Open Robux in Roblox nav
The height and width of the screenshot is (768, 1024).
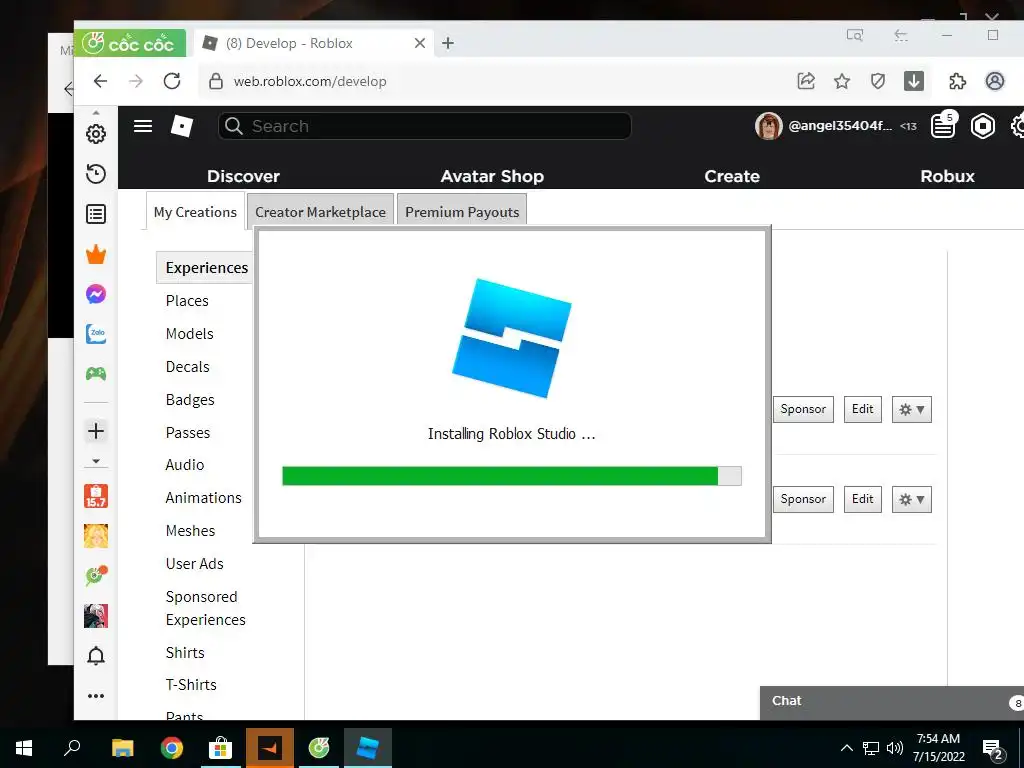tap(947, 176)
